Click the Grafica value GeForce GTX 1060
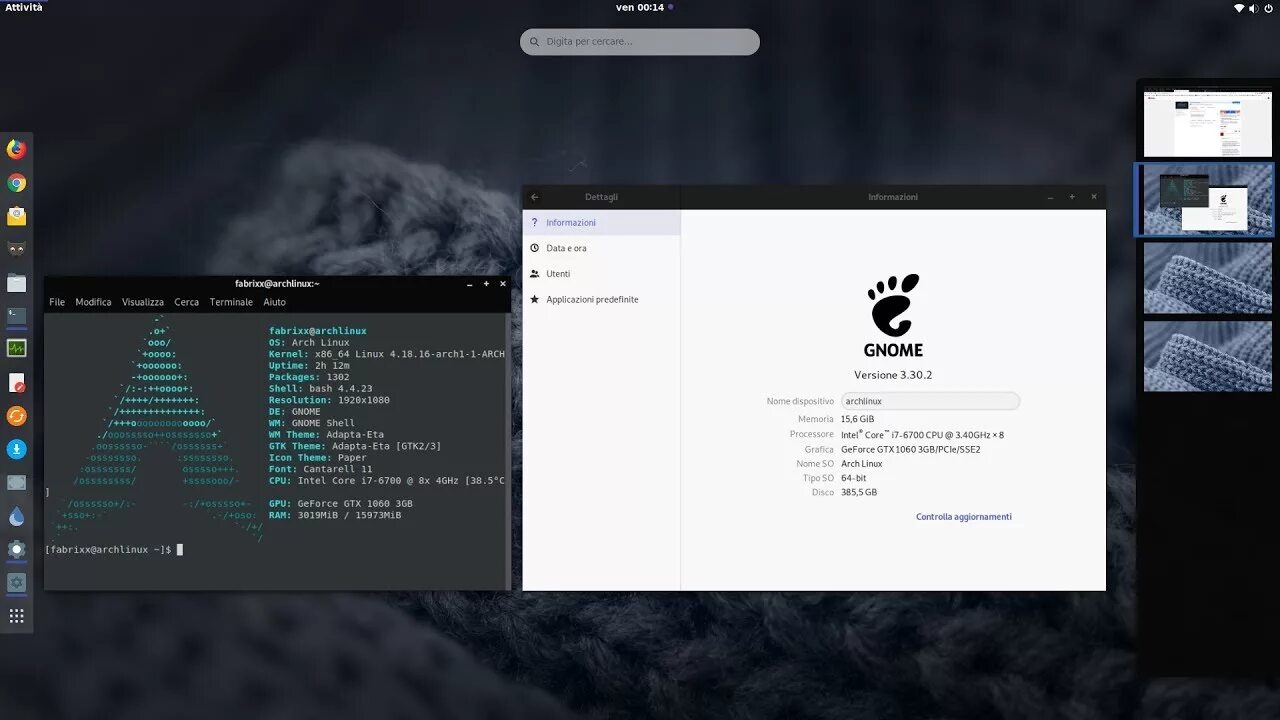Image resolution: width=1280 pixels, height=720 pixels. [x=910, y=449]
